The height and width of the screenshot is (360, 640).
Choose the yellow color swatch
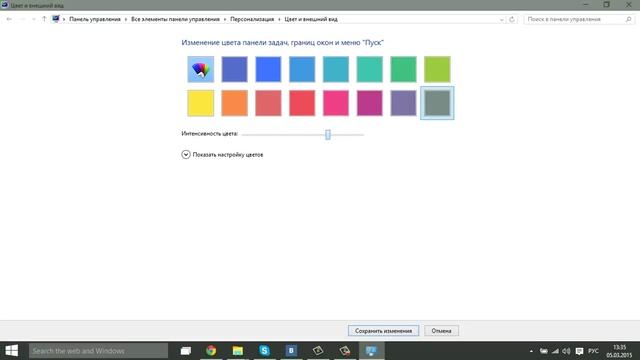click(x=200, y=103)
